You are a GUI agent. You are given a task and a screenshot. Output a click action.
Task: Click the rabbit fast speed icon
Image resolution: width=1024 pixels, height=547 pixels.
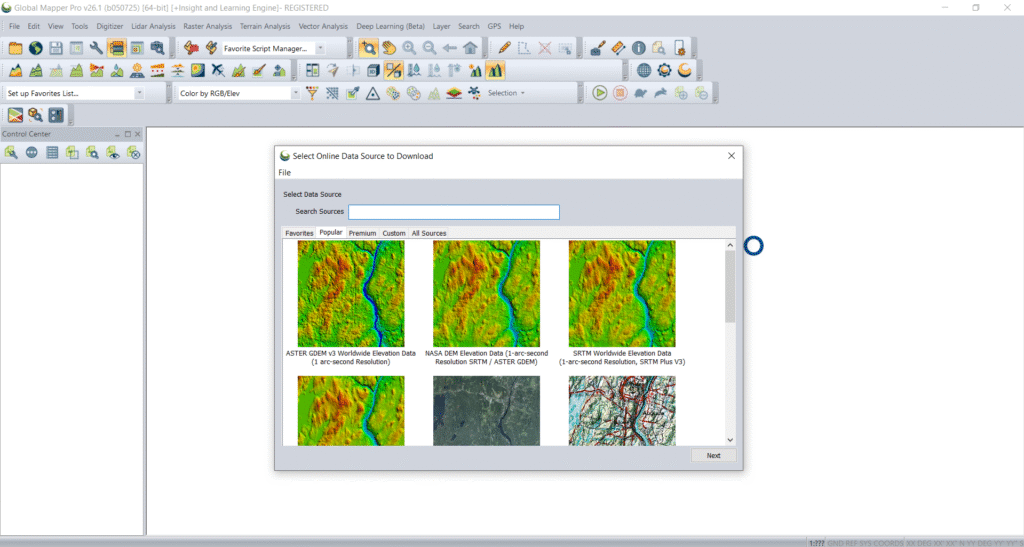point(660,93)
